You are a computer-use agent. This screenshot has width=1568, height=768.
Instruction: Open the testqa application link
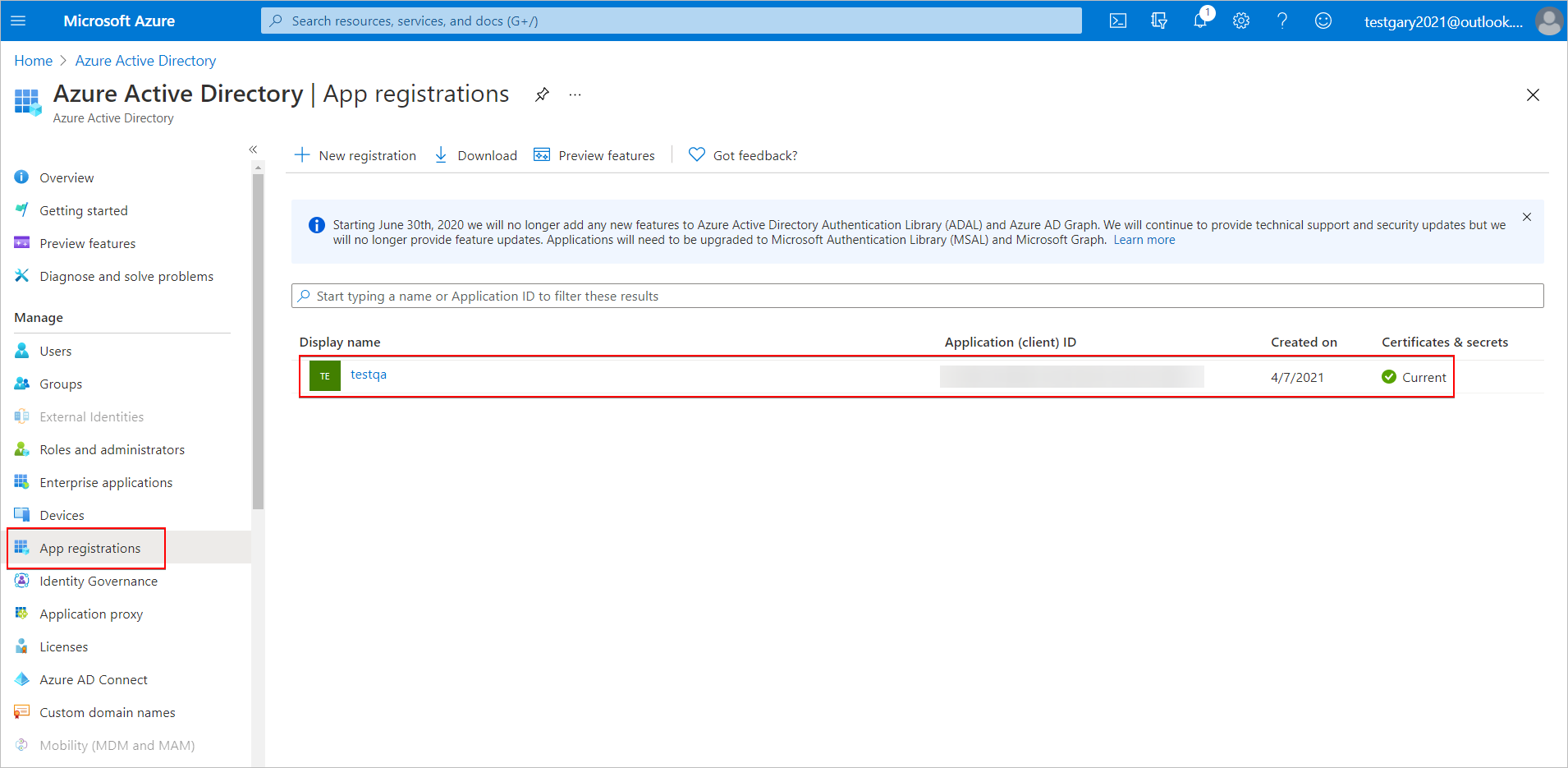368,375
